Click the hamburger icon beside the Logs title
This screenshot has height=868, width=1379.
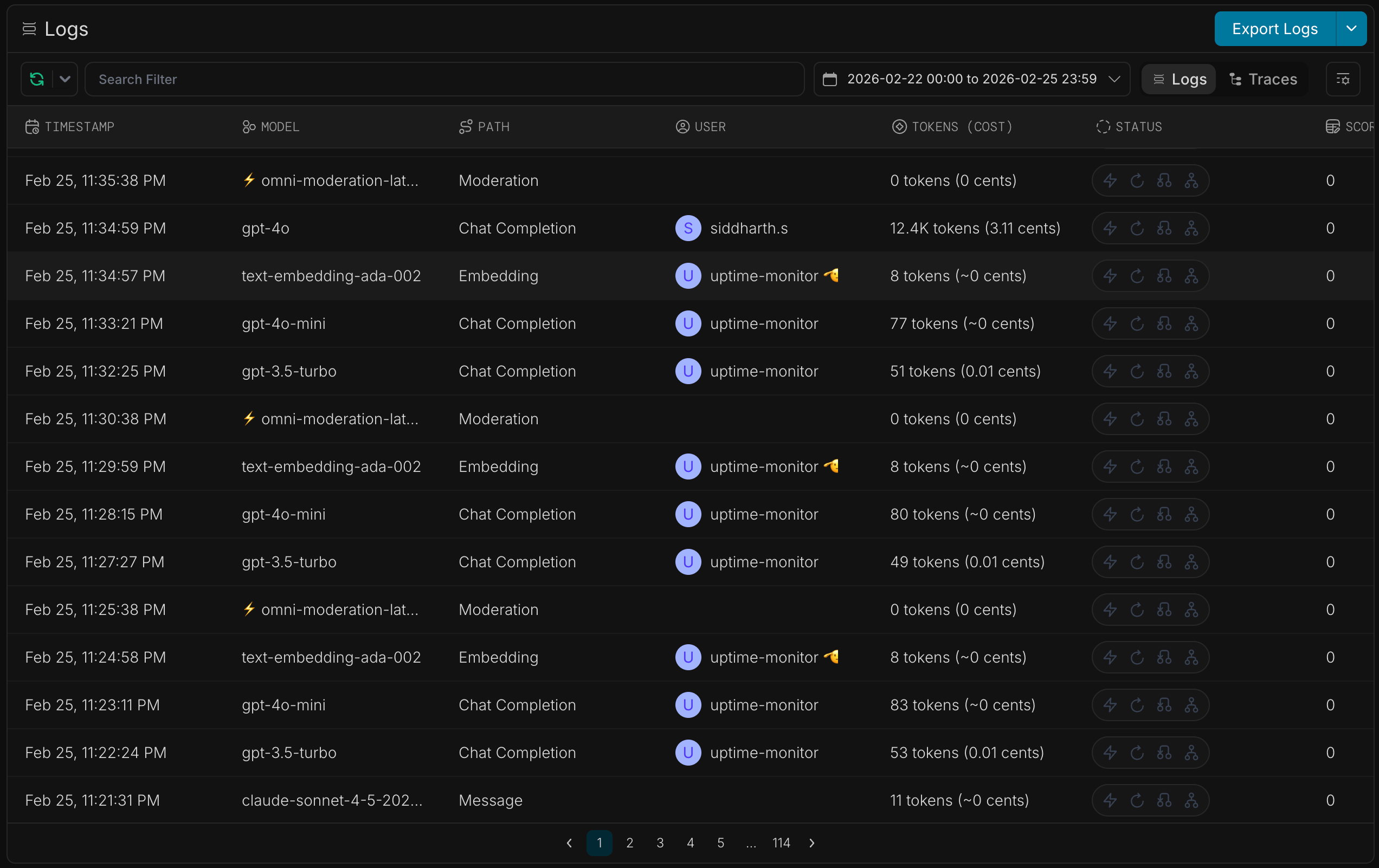click(29, 29)
